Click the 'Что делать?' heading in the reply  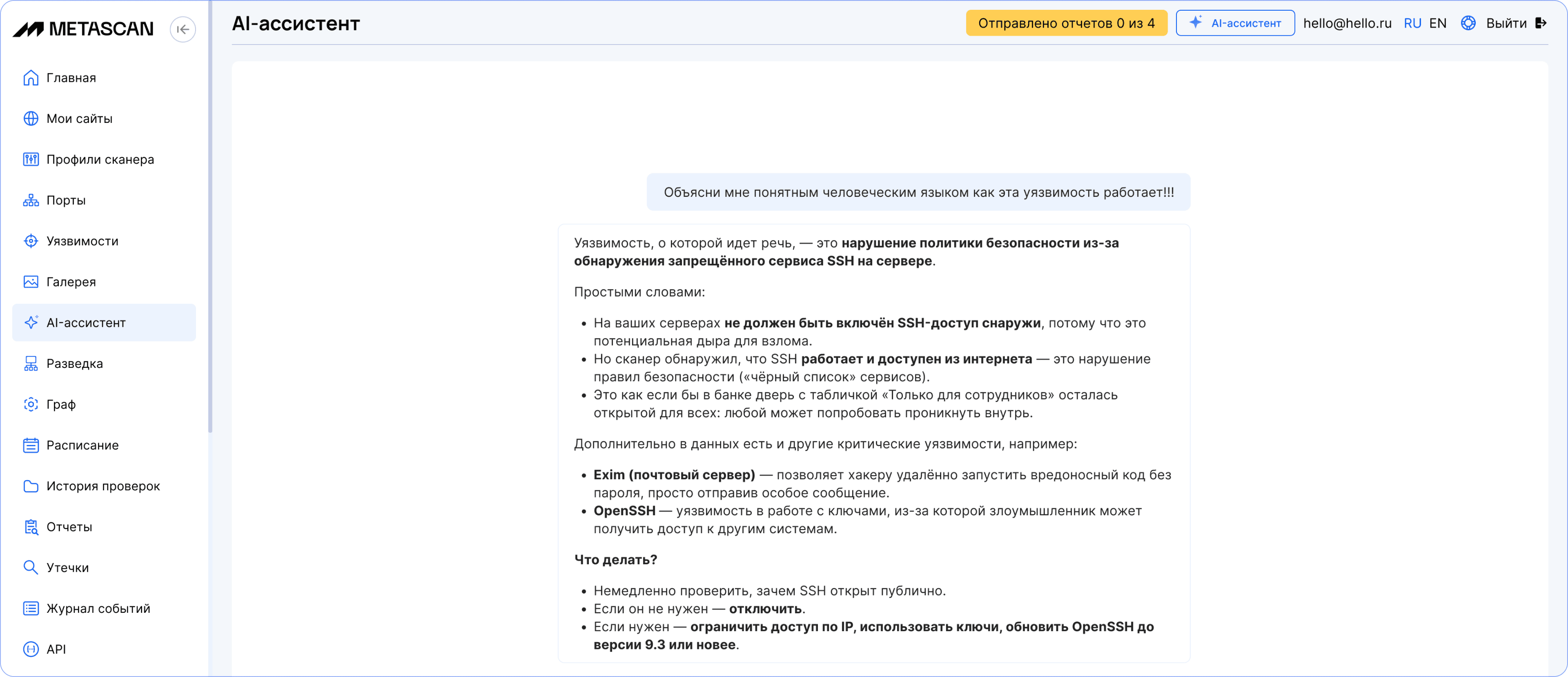(x=615, y=559)
